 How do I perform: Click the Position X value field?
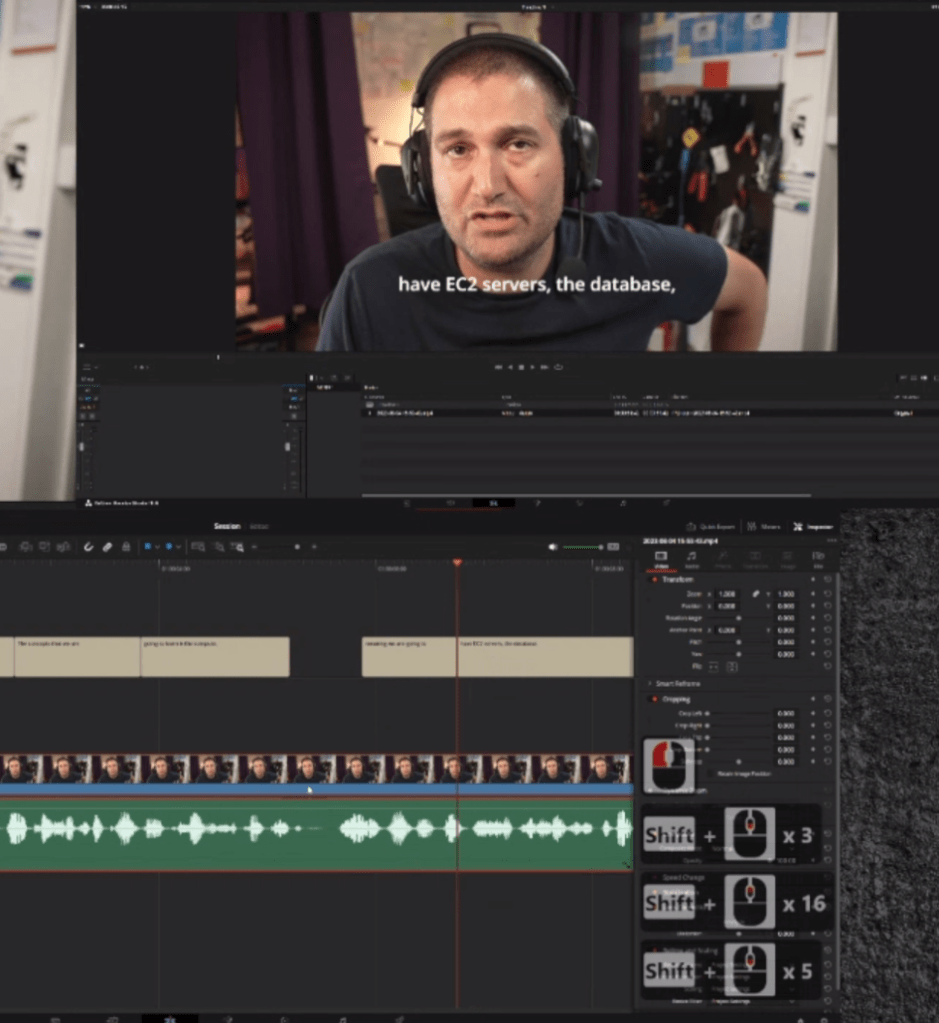click(x=728, y=606)
